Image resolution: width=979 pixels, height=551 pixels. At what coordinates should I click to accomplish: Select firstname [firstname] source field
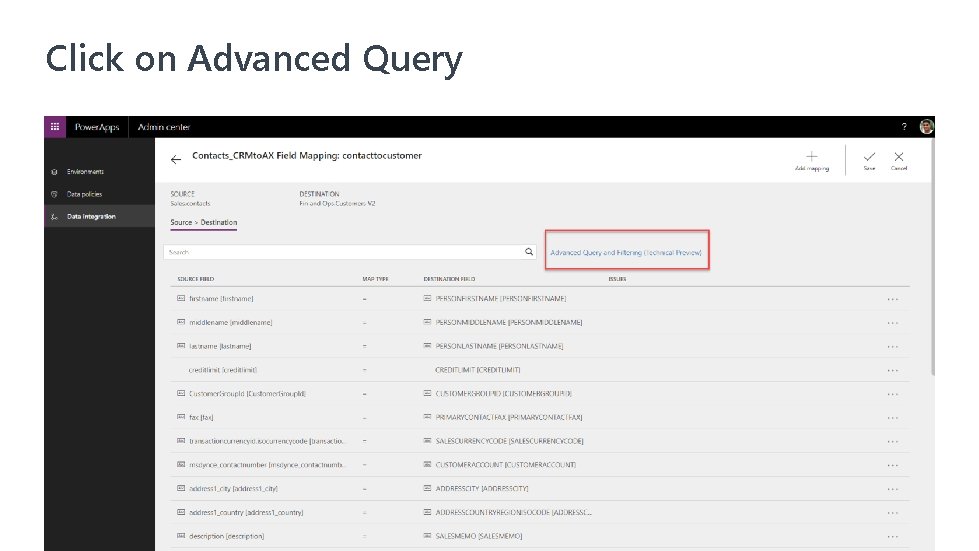[x=221, y=299]
